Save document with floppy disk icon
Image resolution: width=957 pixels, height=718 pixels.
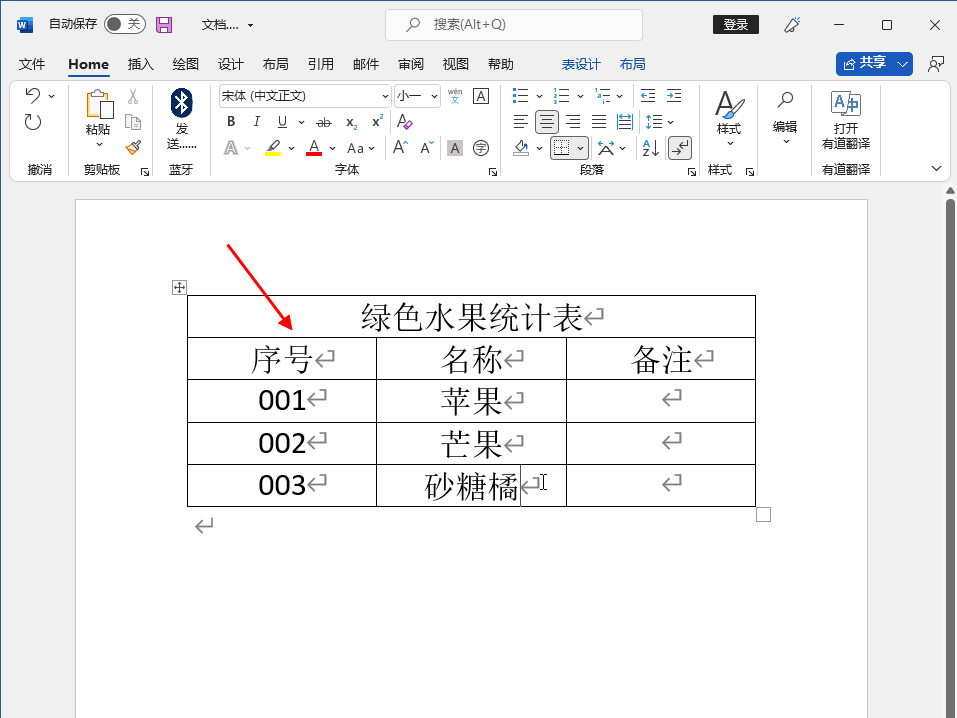[164, 24]
